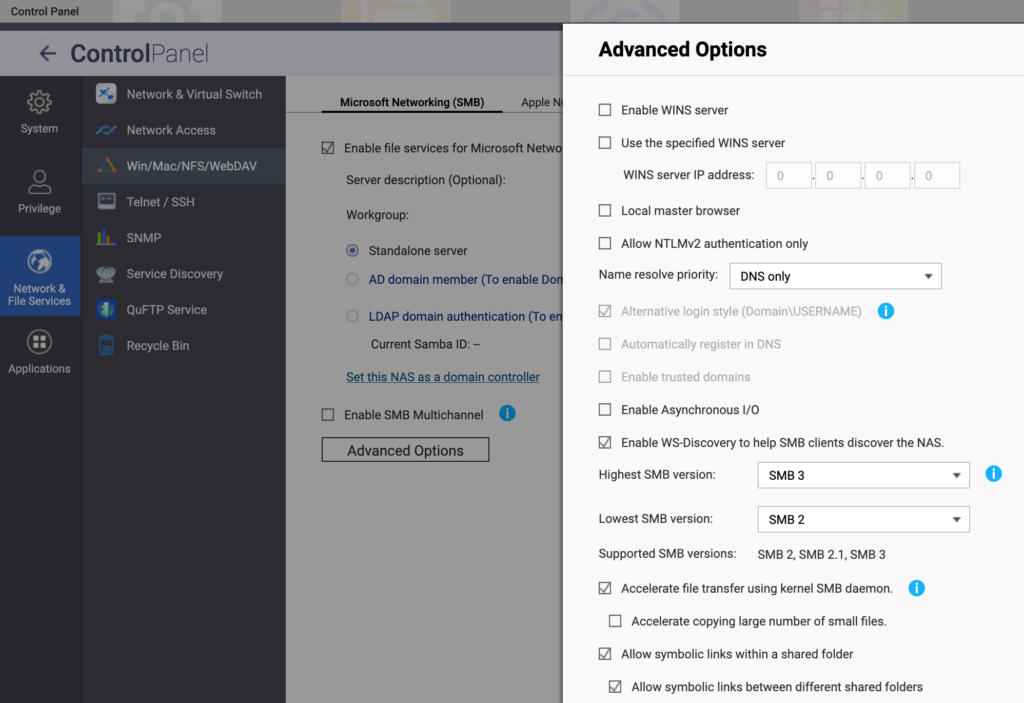
Task: Switch to Microsoft Networking (SMB) tab
Action: 411,102
